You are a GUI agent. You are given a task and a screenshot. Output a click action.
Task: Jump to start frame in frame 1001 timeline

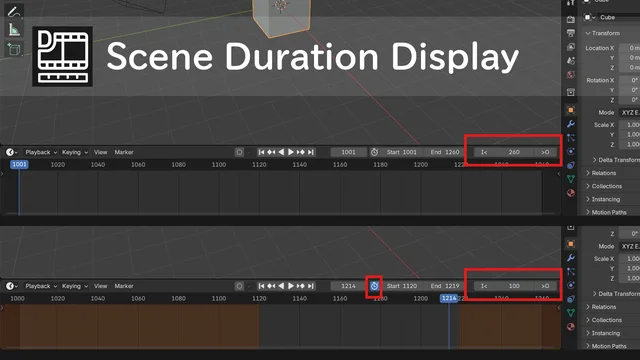[x=261, y=152]
